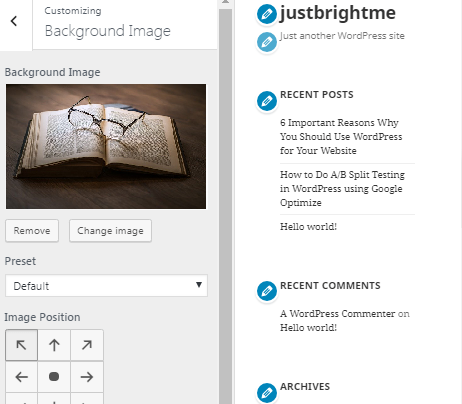Edit Recent Posts widget pencil icon
The width and height of the screenshot is (462, 404).
(266, 101)
